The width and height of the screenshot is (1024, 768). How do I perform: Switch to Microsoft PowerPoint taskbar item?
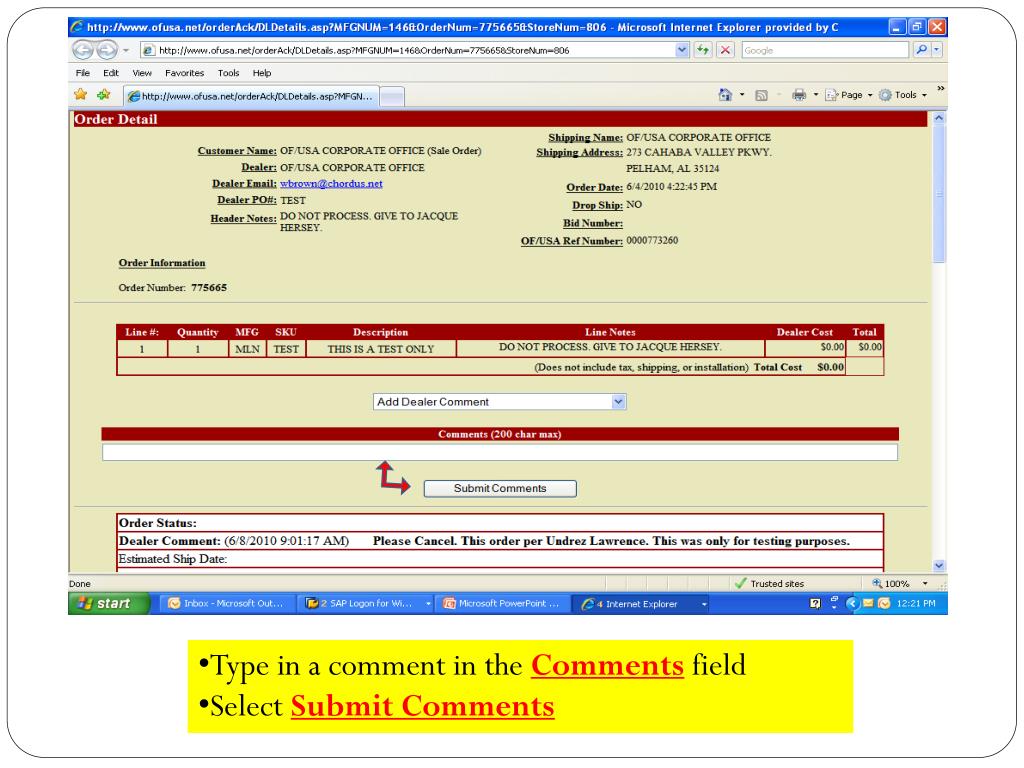point(503,603)
